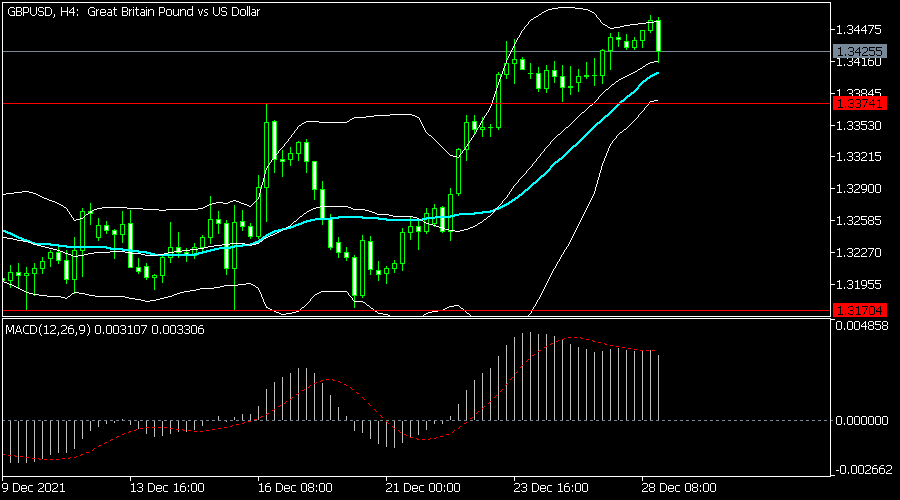Click the 1.31955 price scale value
Viewport: 900px width, 500px height.
(x=859, y=285)
